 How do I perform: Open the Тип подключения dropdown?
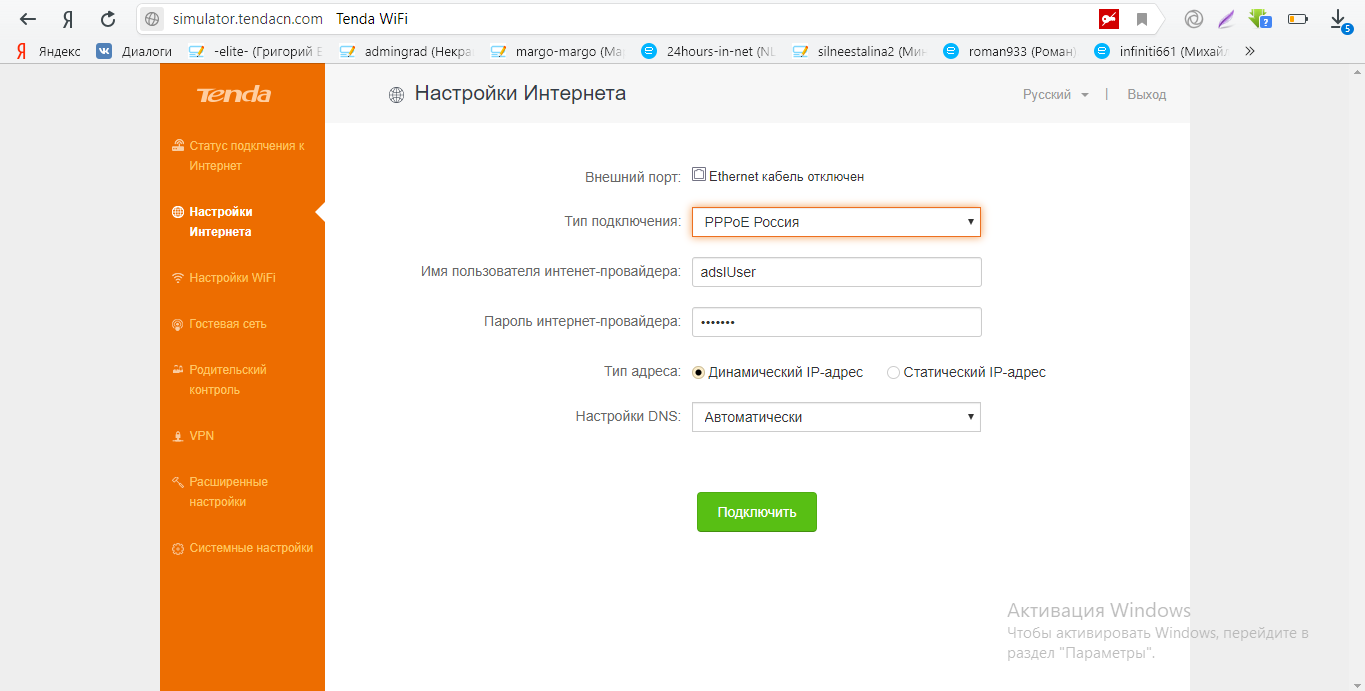tap(836, 222)
